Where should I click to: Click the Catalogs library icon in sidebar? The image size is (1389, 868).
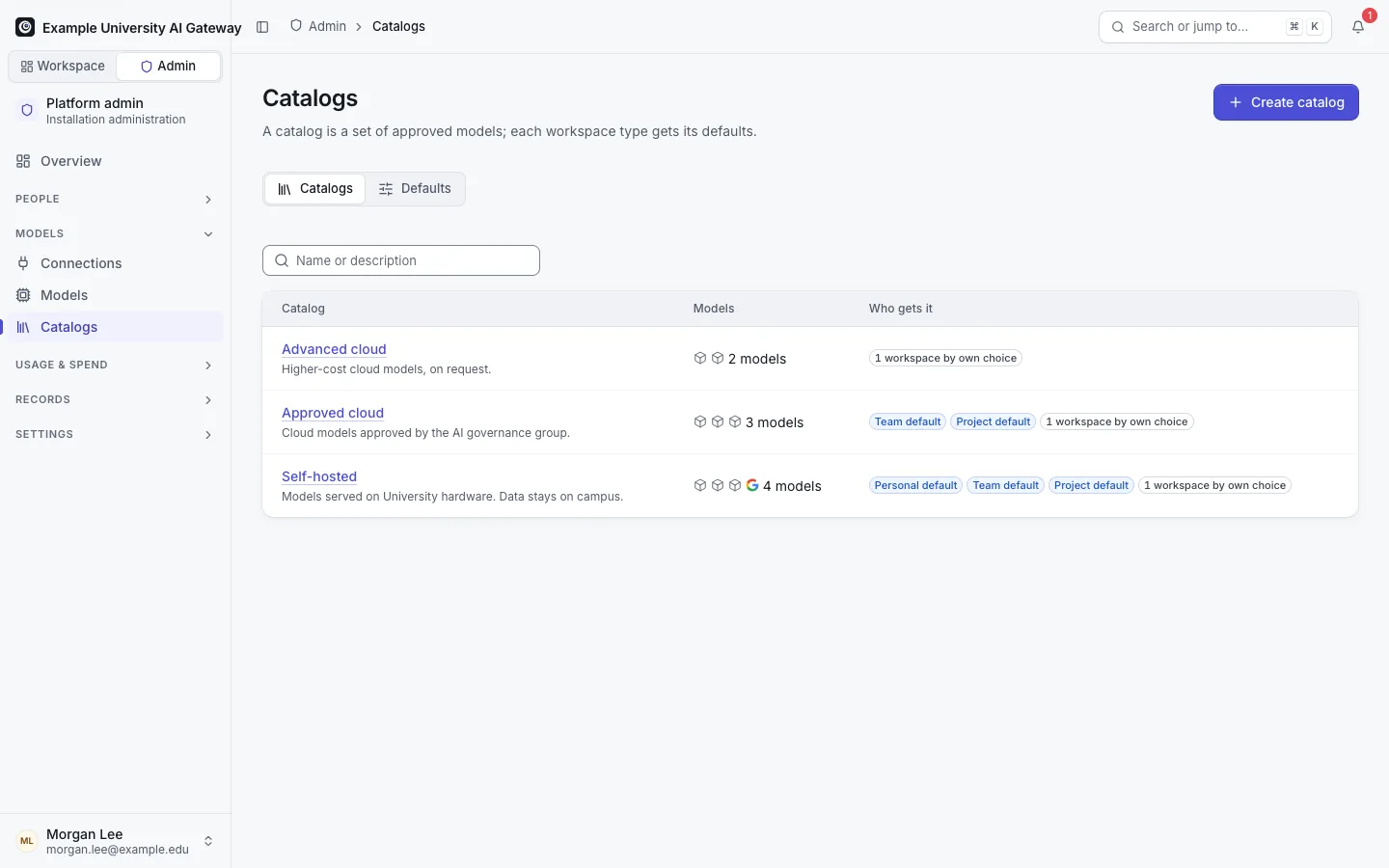23,327
